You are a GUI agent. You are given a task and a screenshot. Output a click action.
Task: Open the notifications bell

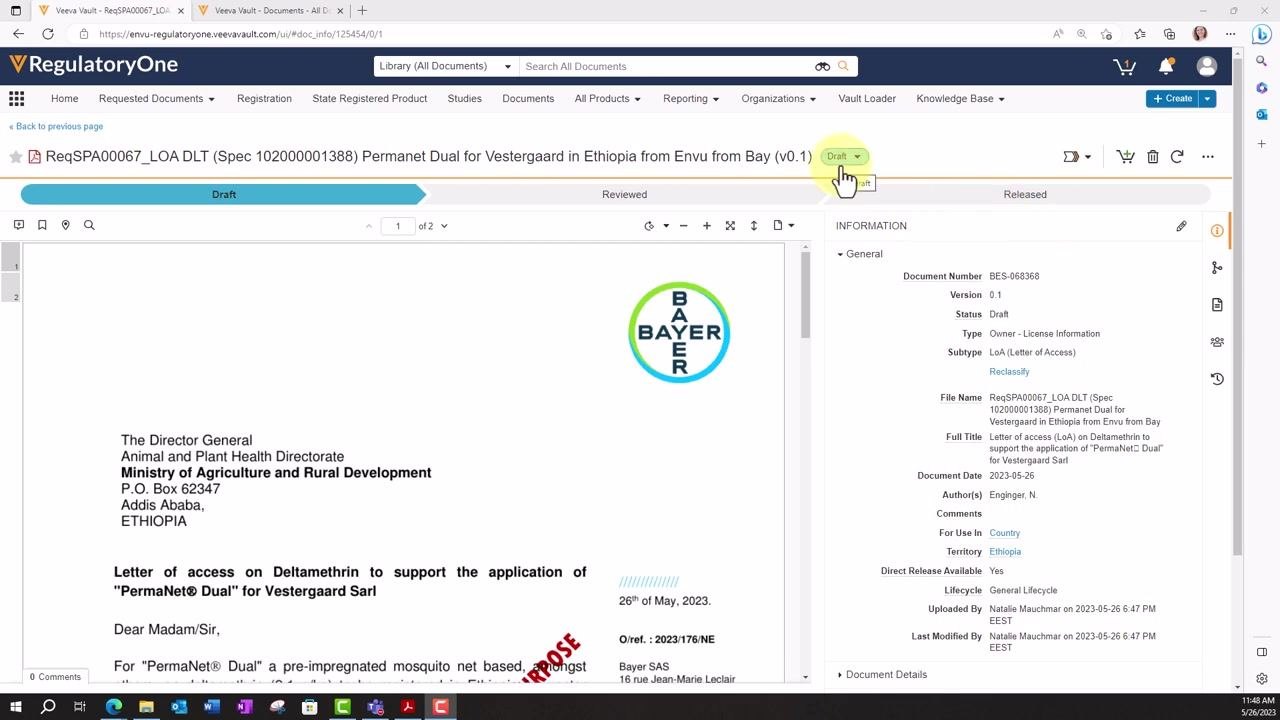[1166, 66]
